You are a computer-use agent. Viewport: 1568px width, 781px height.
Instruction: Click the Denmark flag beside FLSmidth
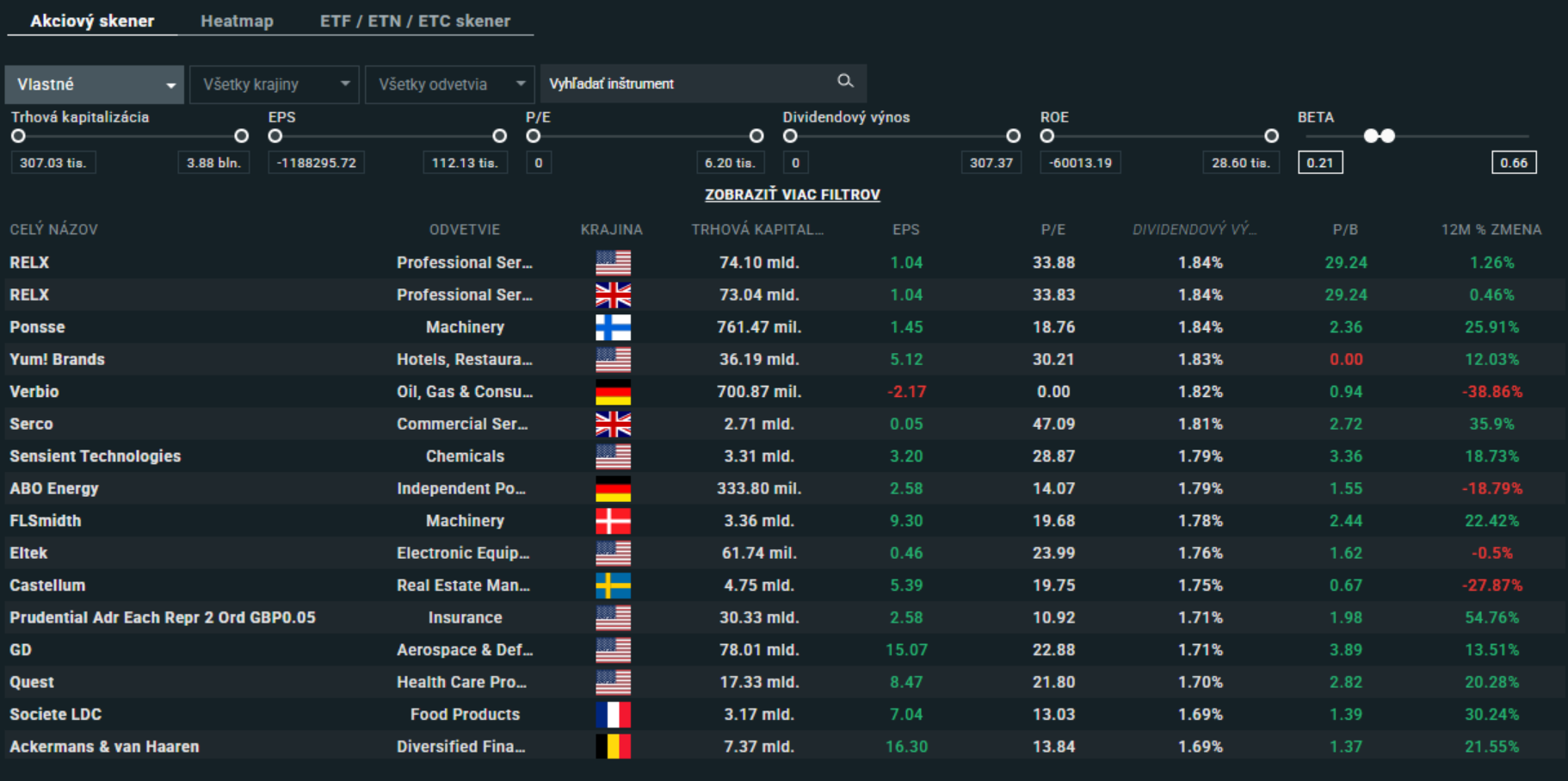[x=613, y=521]
